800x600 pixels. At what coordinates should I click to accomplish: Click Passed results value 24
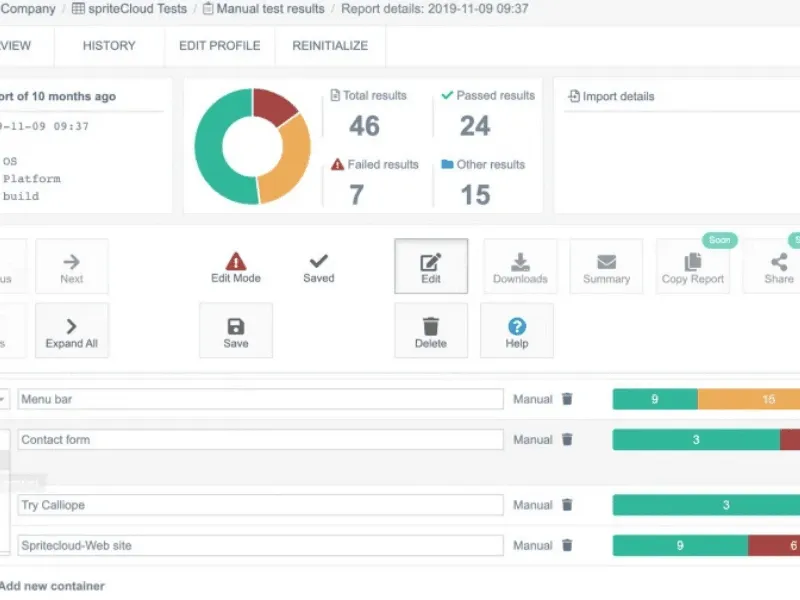click(x=475, y=126)
